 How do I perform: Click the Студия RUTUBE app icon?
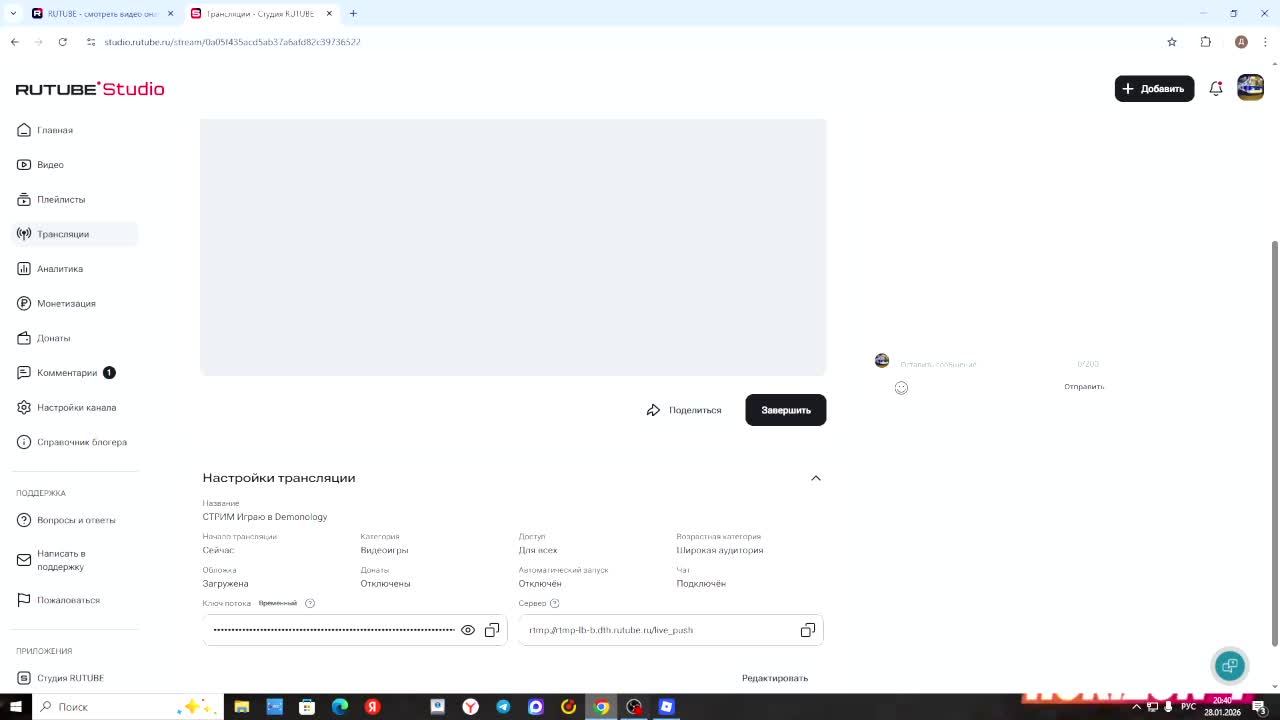(x=24, y=678)
